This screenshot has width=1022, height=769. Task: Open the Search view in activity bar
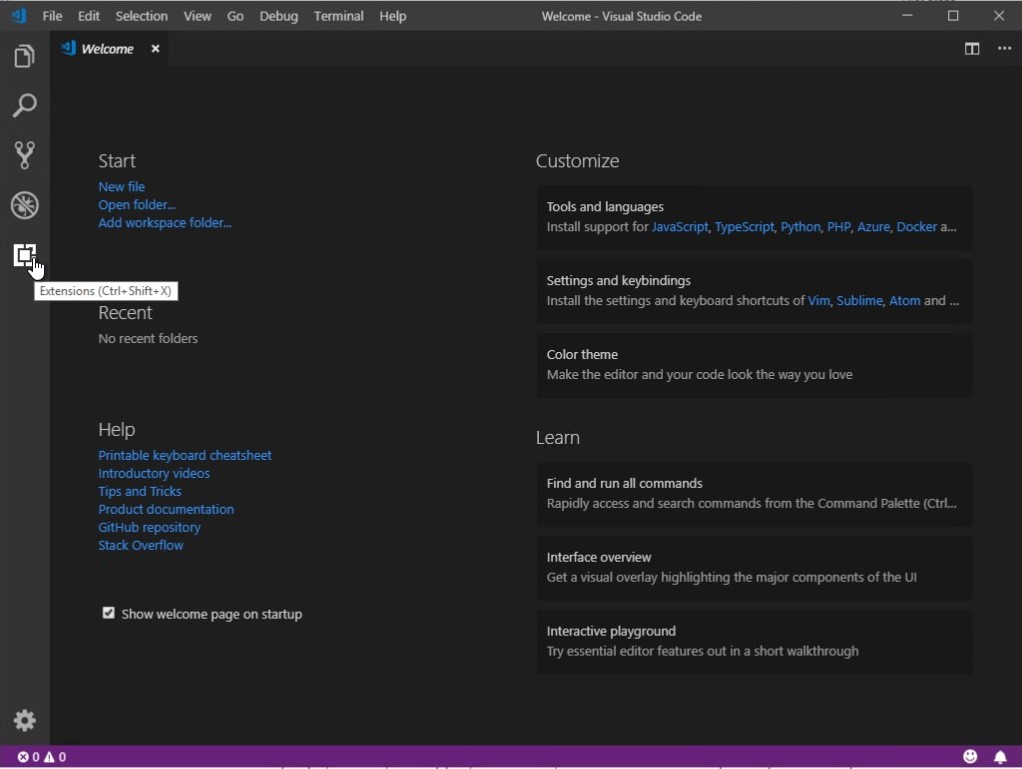[24, 106]
